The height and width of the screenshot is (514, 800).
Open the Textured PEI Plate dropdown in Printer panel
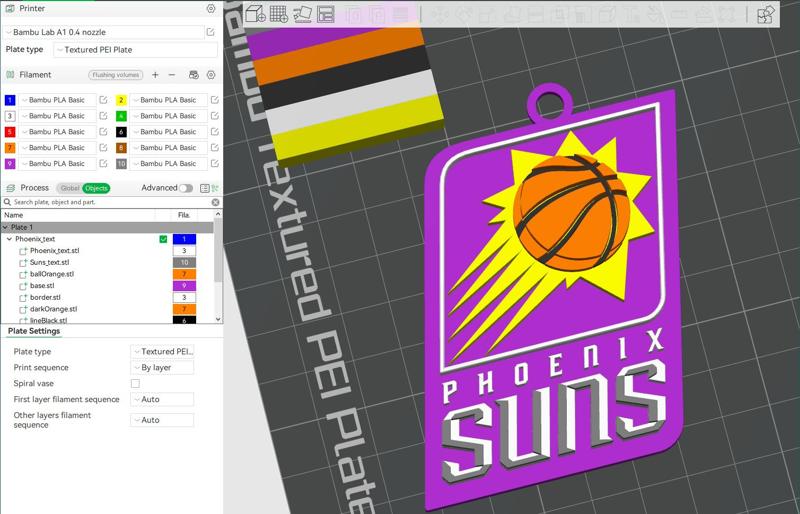[x=136, y=50]
